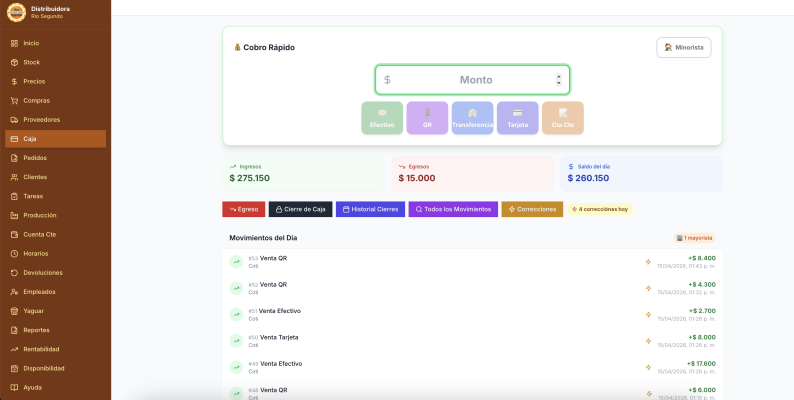Open Cierre de Caja
Image resolution: width=794 pixels, height=400 pixels.
[300, 209]
